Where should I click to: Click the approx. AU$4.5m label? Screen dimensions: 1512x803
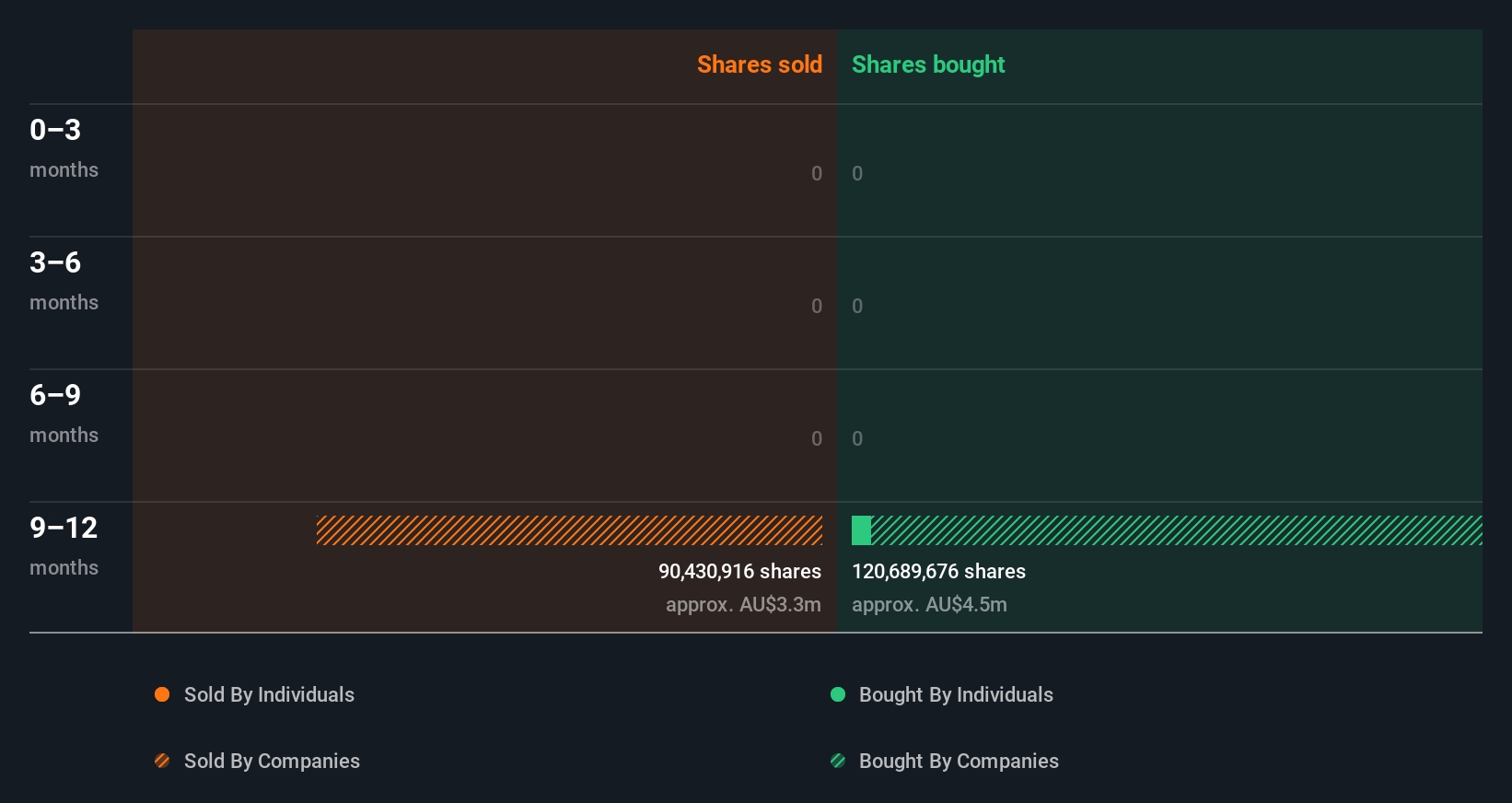[929, 605]
